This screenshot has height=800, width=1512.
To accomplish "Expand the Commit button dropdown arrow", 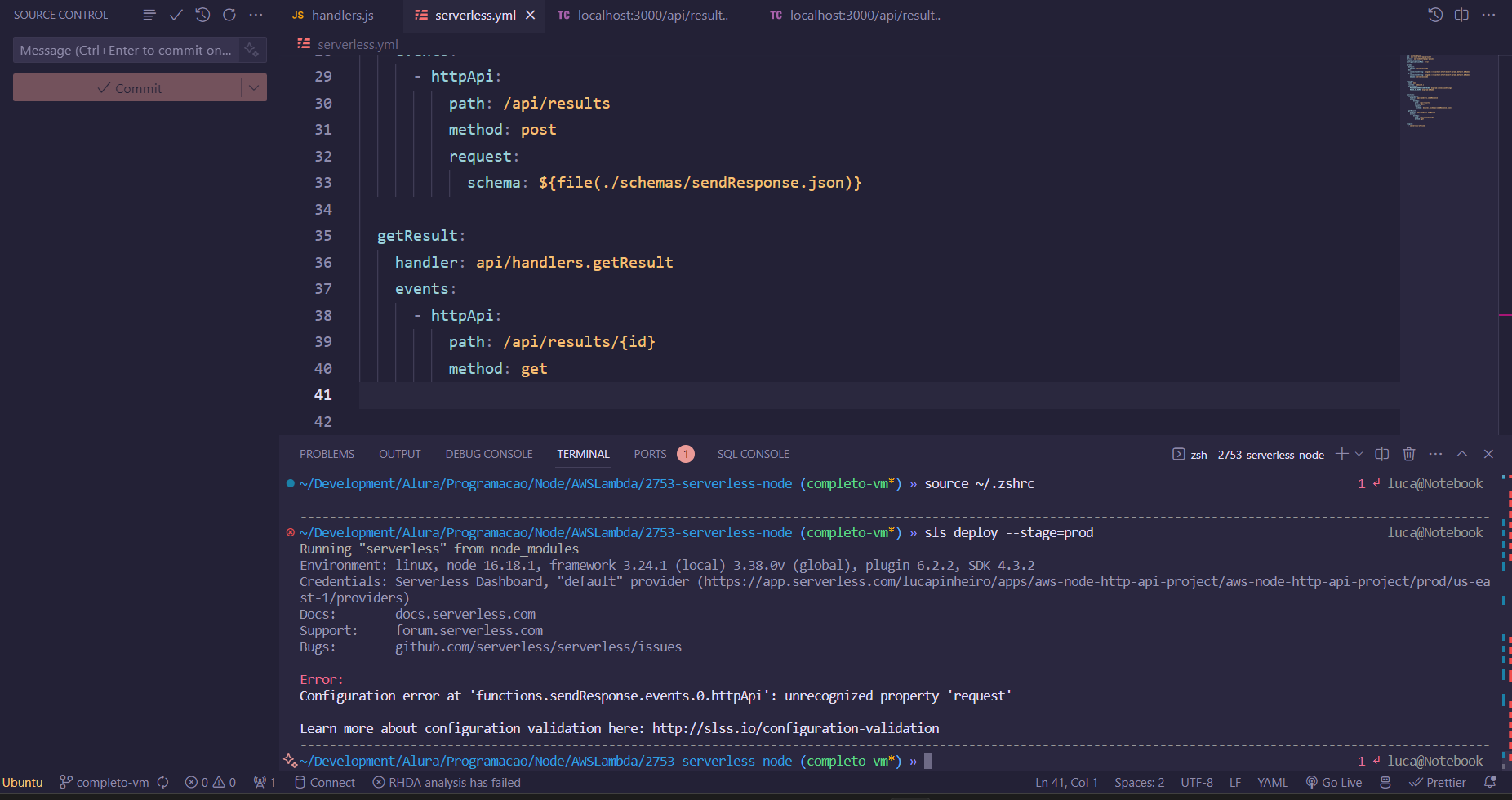I will (254, 88).
